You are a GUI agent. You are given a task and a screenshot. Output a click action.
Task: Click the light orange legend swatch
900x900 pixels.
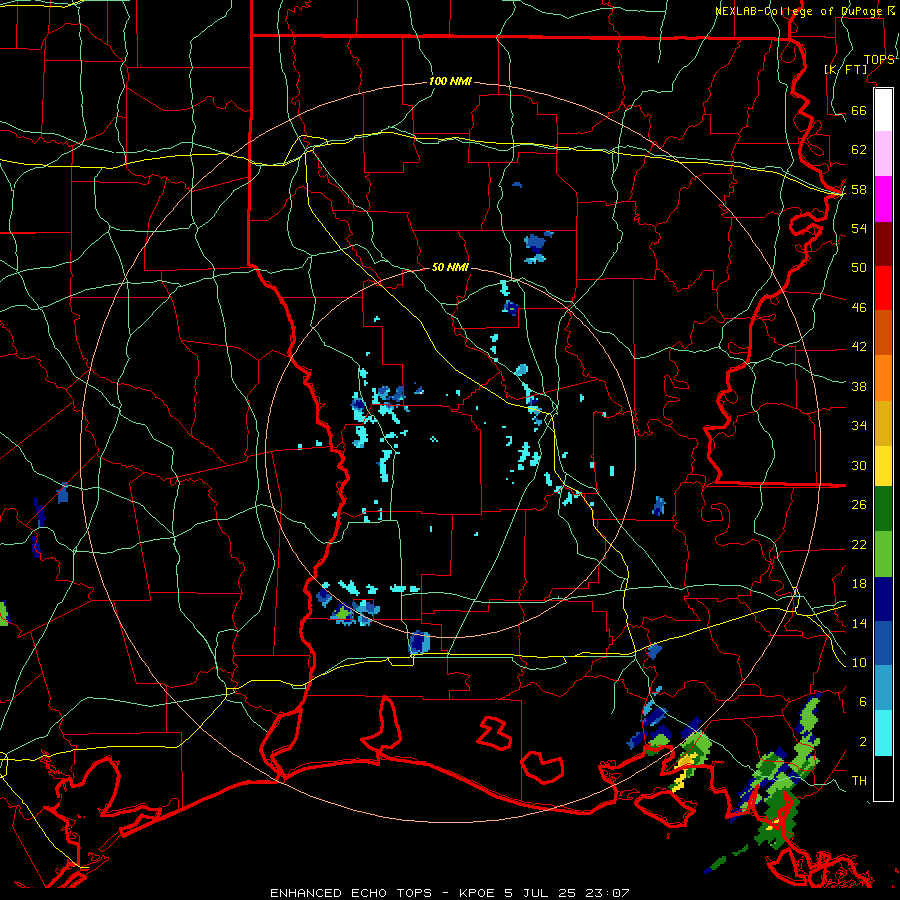click(883, 378)
